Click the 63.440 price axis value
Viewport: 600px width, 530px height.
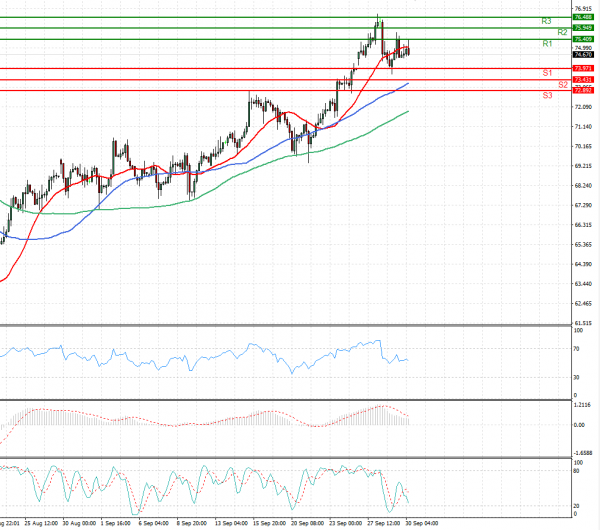pos(583,284)
